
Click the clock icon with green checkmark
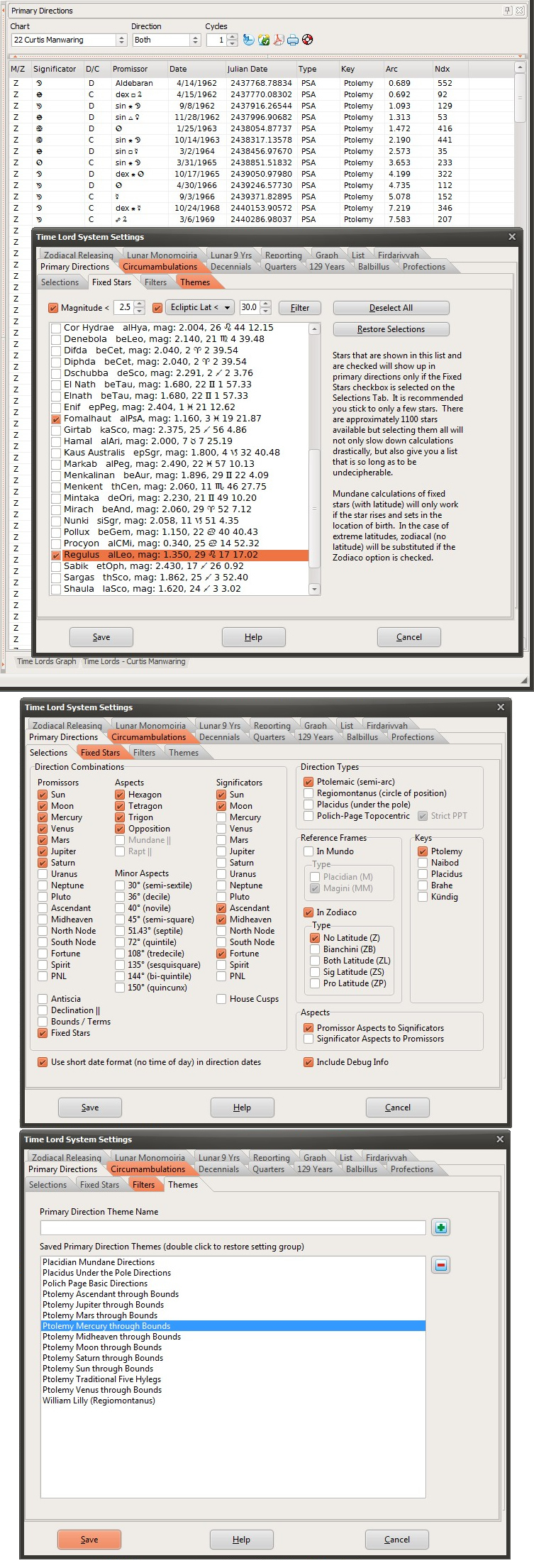[264, 40]
